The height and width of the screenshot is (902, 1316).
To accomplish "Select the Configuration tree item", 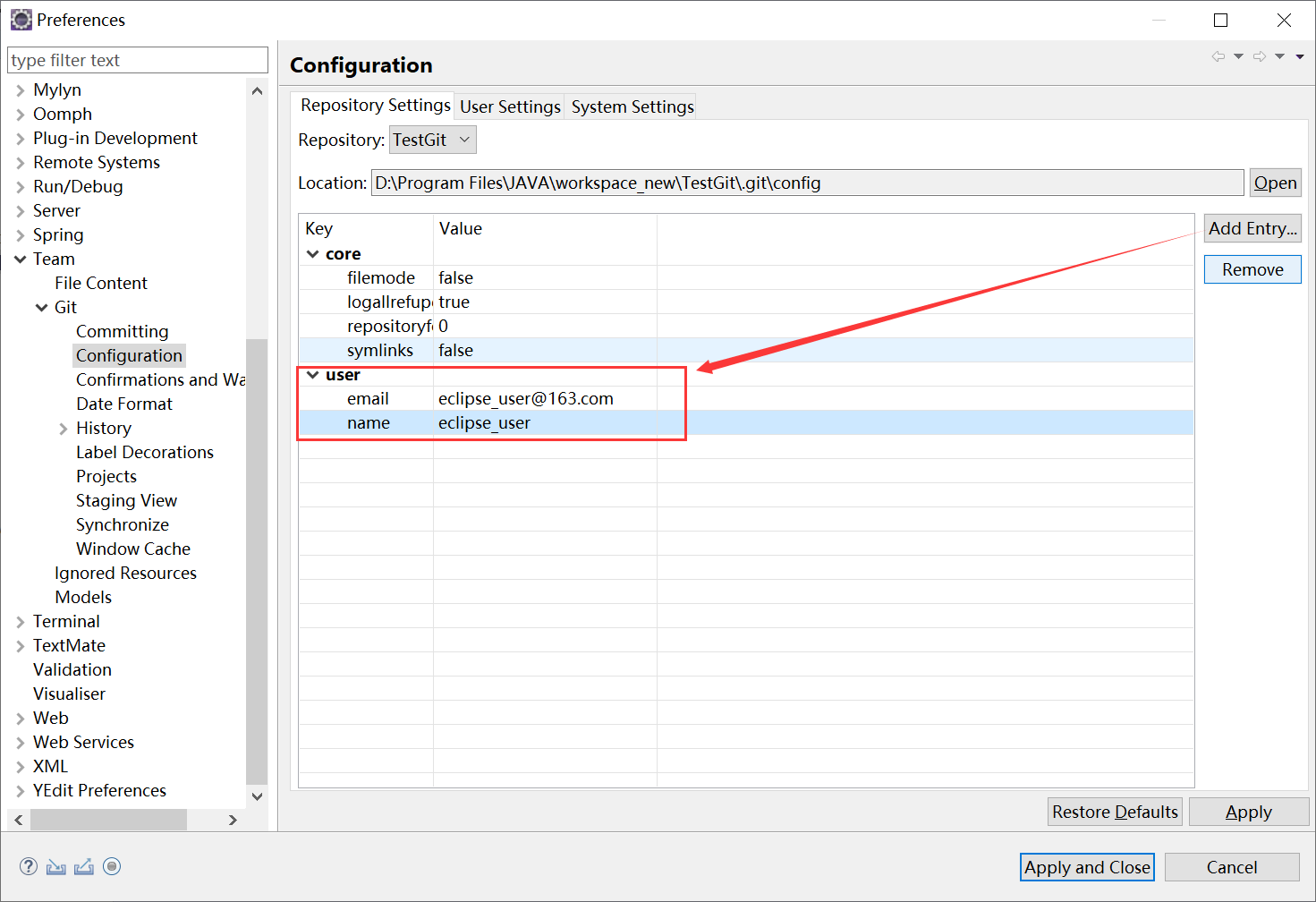I will pyautogui.click(x=129, y=355).
